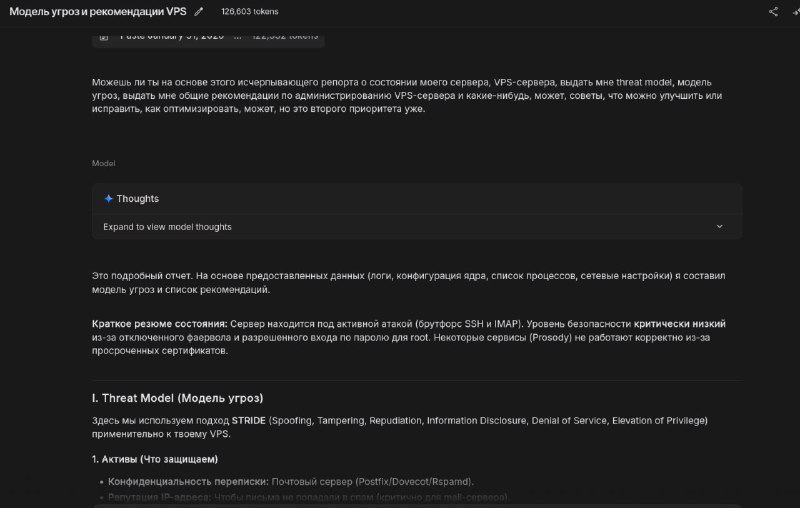Click the heading "I. Threat Model (Модель угроз)"
Screen dimensions: 800x508
[x=177, y=398]
